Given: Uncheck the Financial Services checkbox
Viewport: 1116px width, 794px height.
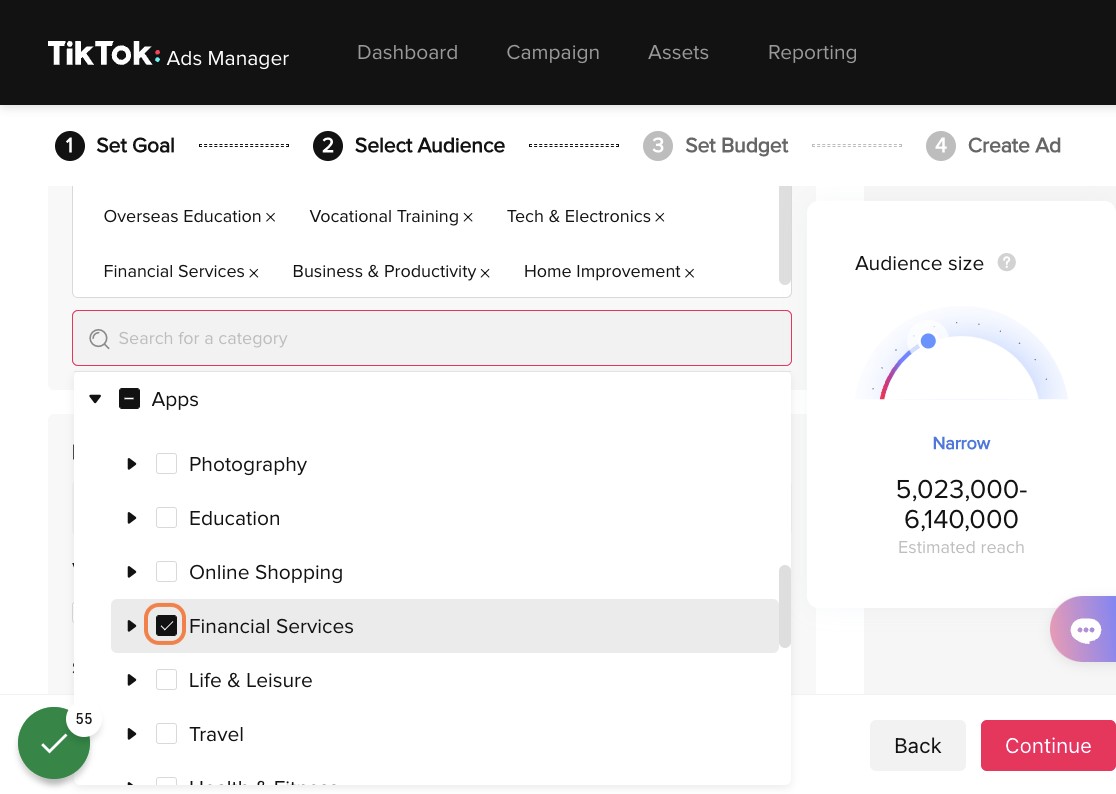Looking at the screenshot, I should 166,626.
